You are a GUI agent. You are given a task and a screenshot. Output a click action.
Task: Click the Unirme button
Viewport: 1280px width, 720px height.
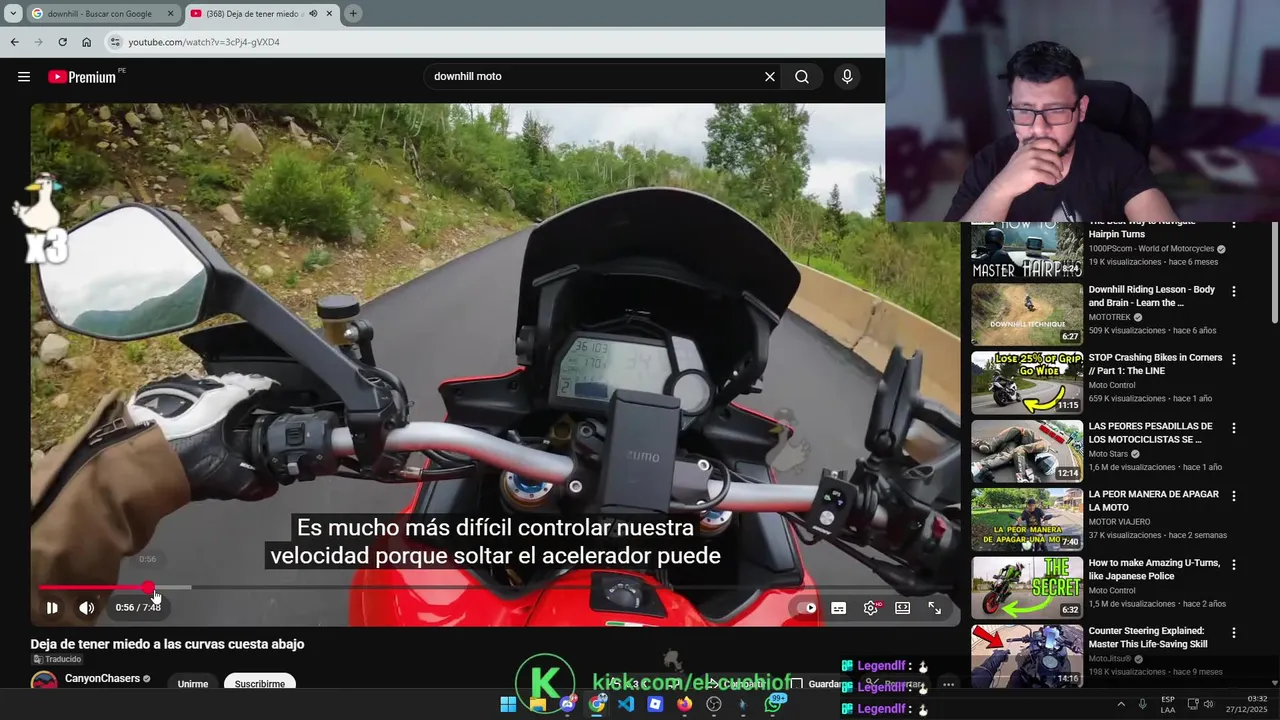coord(193,684)
